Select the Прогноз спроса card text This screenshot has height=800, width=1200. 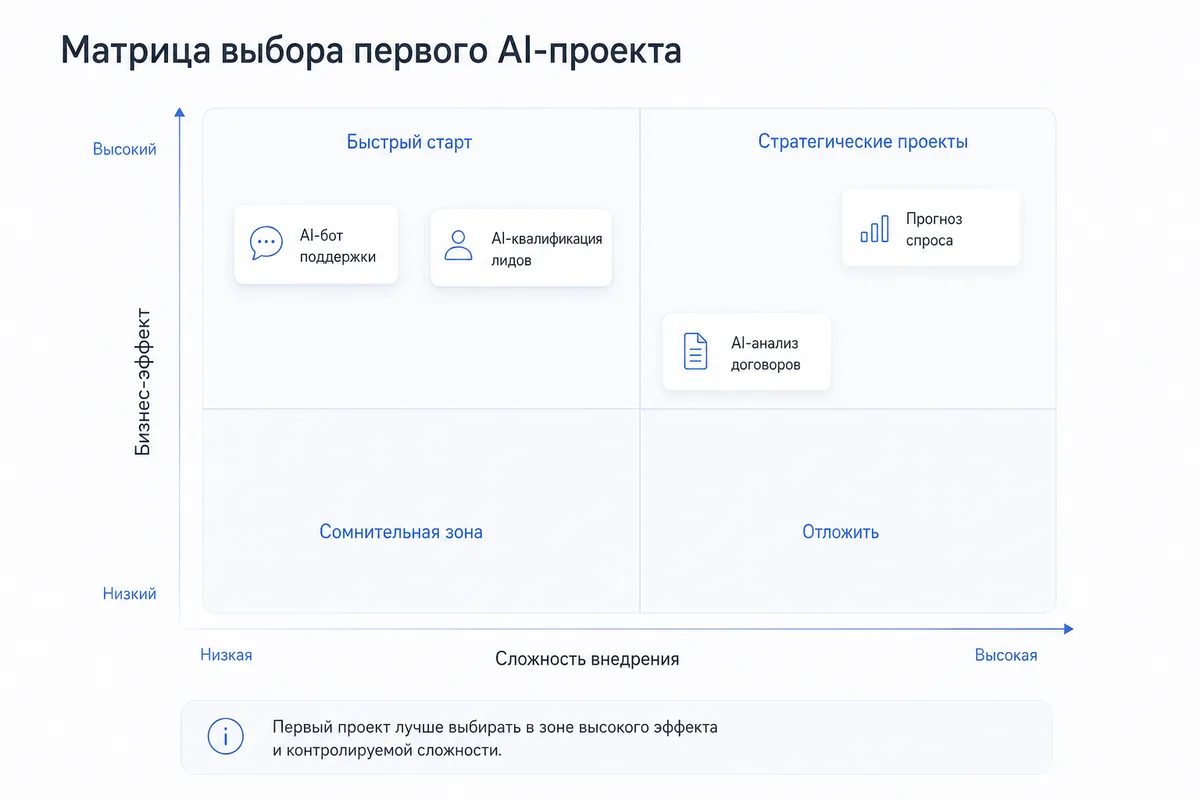click(934, 229)
